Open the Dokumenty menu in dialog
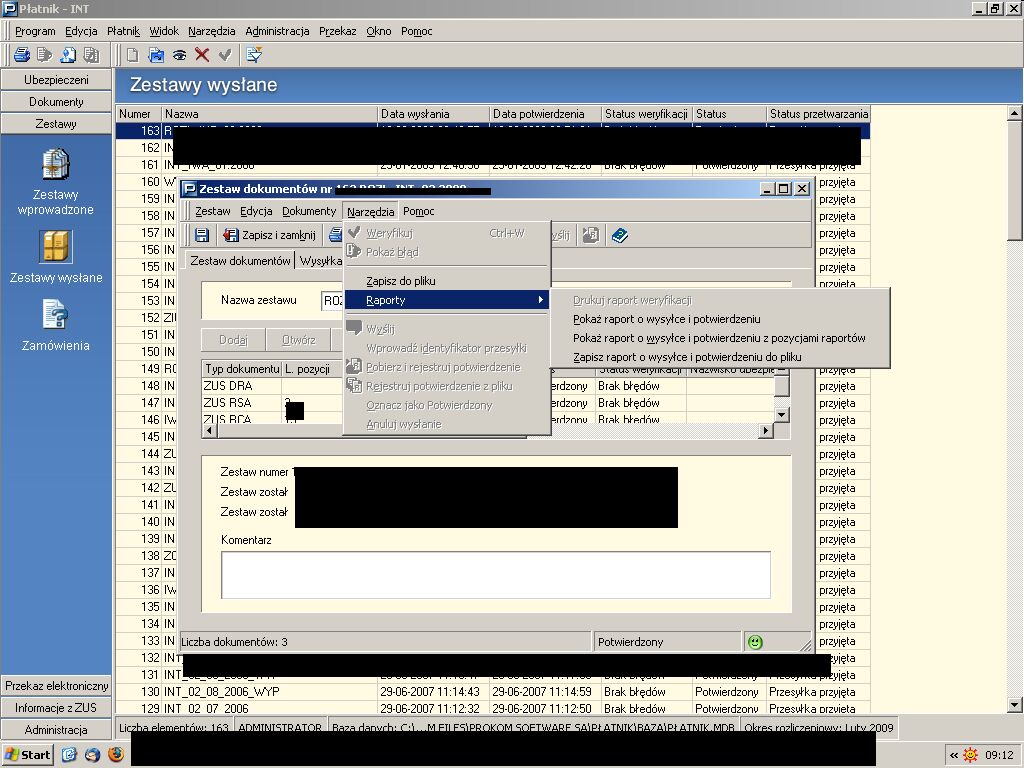The width and height of the screenshot is (1024, 768). [x=309, y=211]
